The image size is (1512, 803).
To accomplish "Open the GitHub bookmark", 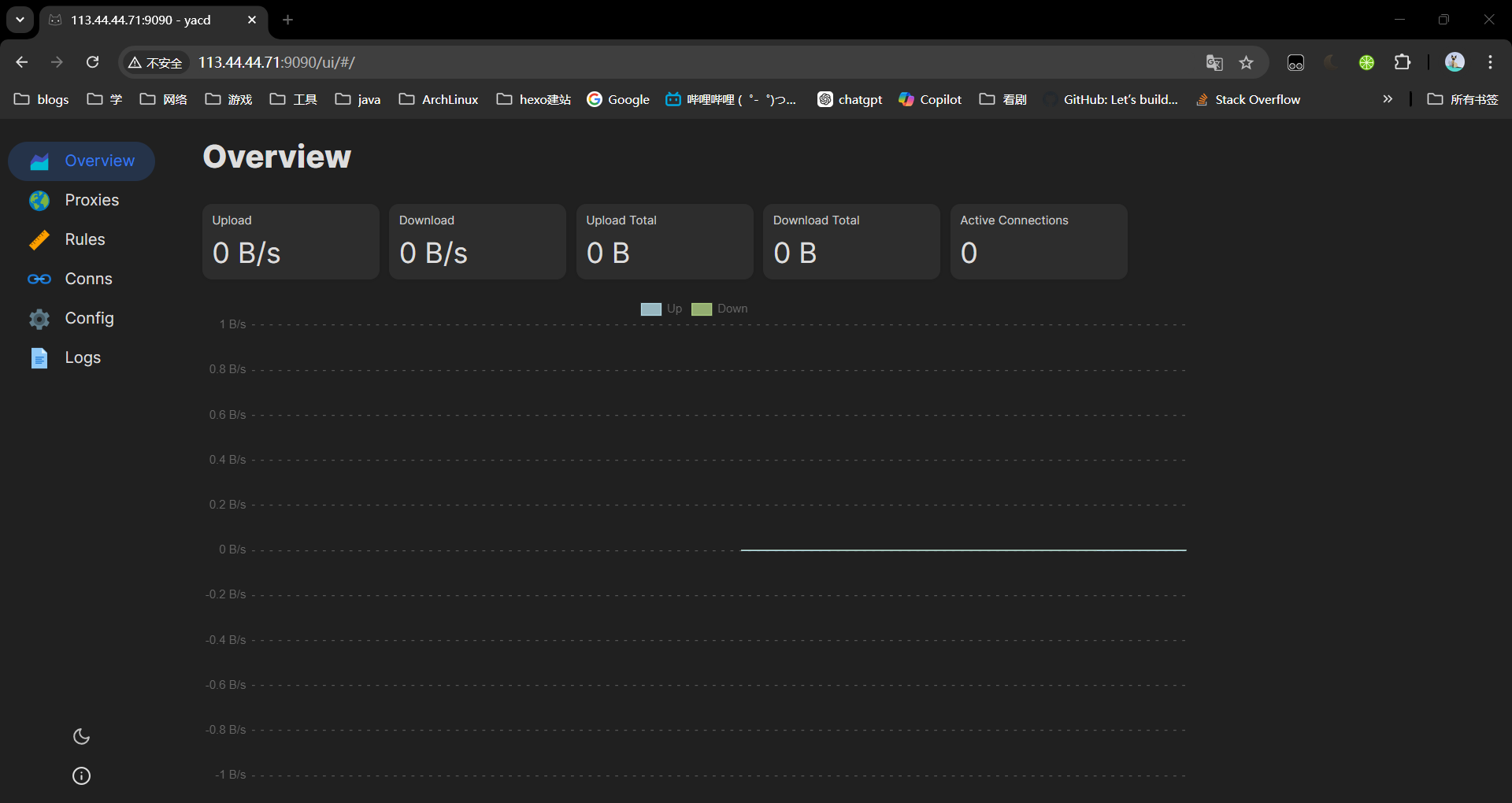I will [1111, 99].
